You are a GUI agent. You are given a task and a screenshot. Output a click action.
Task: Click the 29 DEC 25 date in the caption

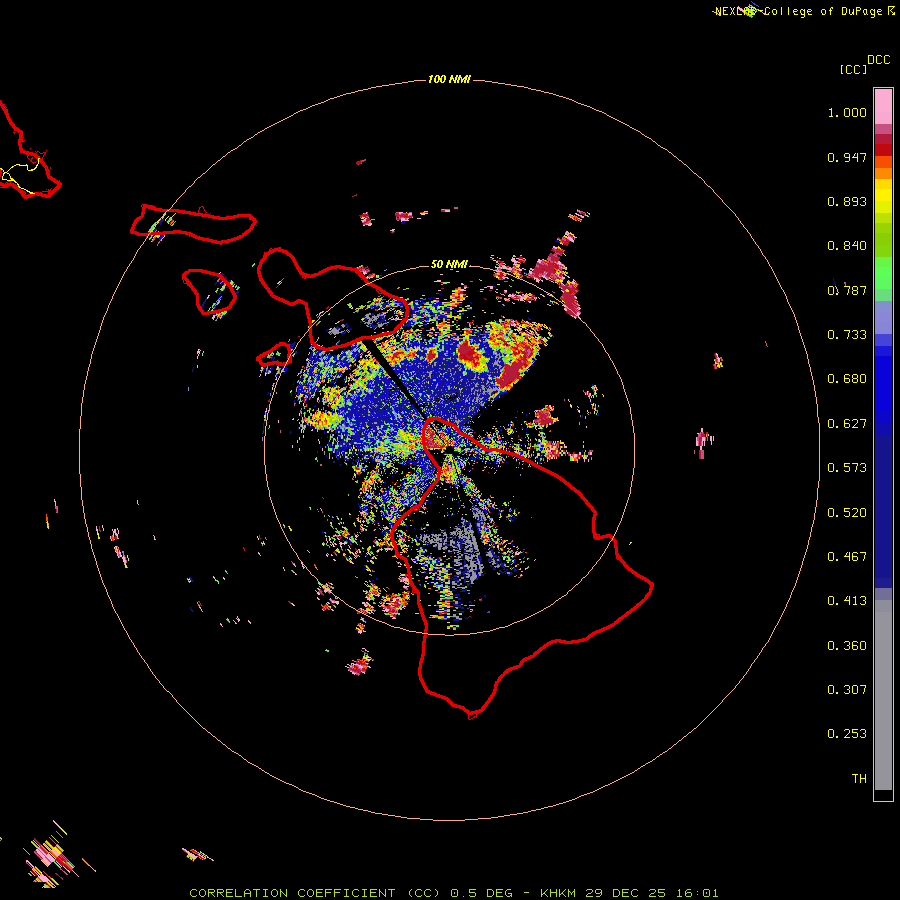pyautogui.click(x=627, y=893)
